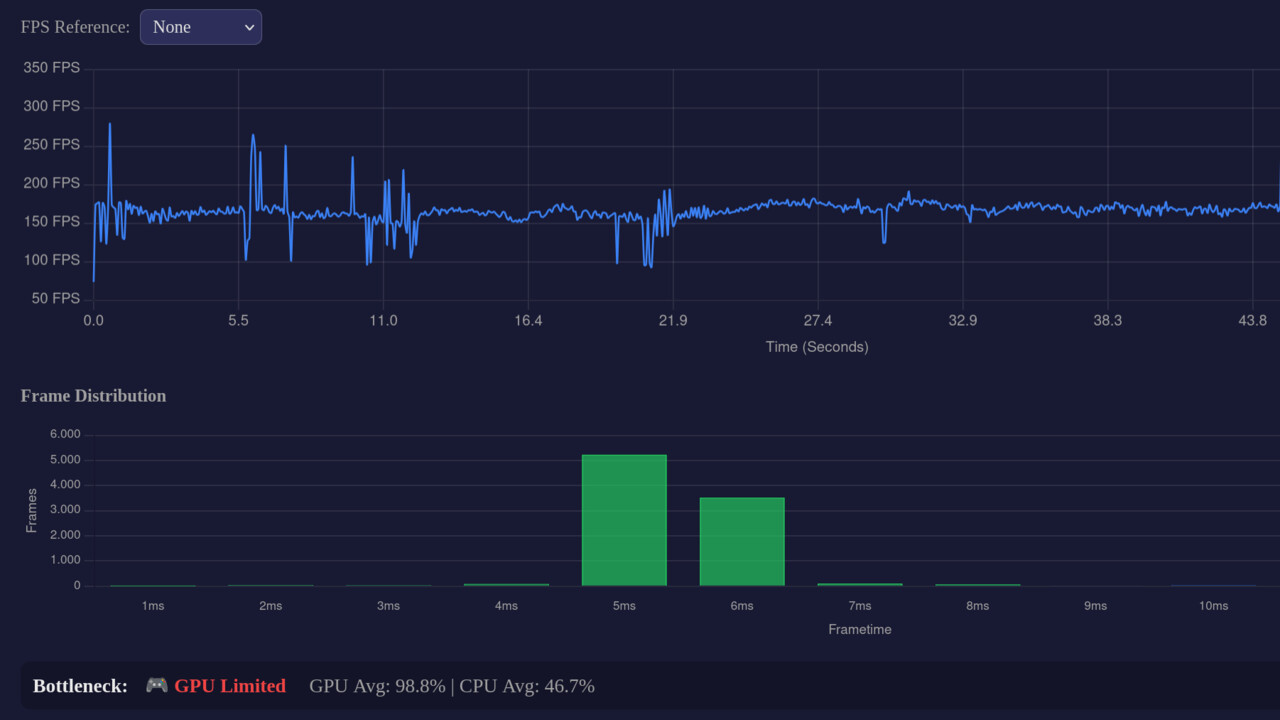Click the green 6ms frametime bar

click(x=742, y=540)
